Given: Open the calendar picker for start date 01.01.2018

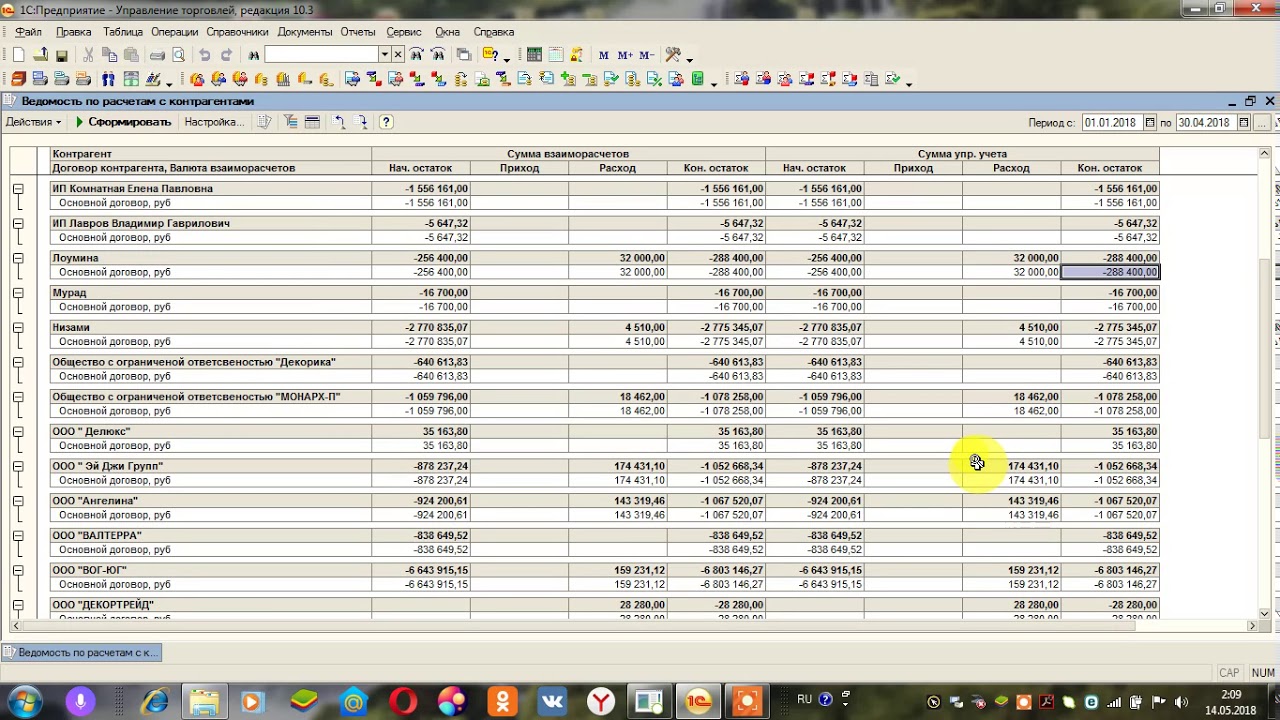Looking at the screenshot, I should [1150, 123].
